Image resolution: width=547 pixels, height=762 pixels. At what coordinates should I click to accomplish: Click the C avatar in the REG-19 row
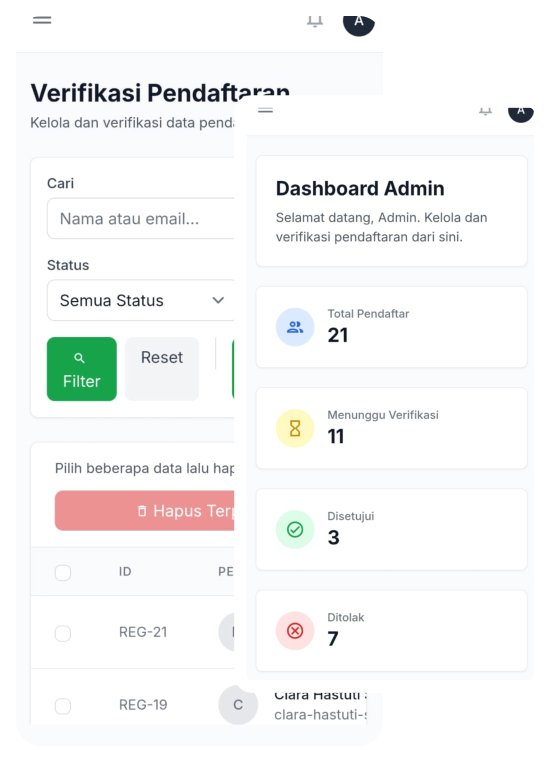coord(238,705)
